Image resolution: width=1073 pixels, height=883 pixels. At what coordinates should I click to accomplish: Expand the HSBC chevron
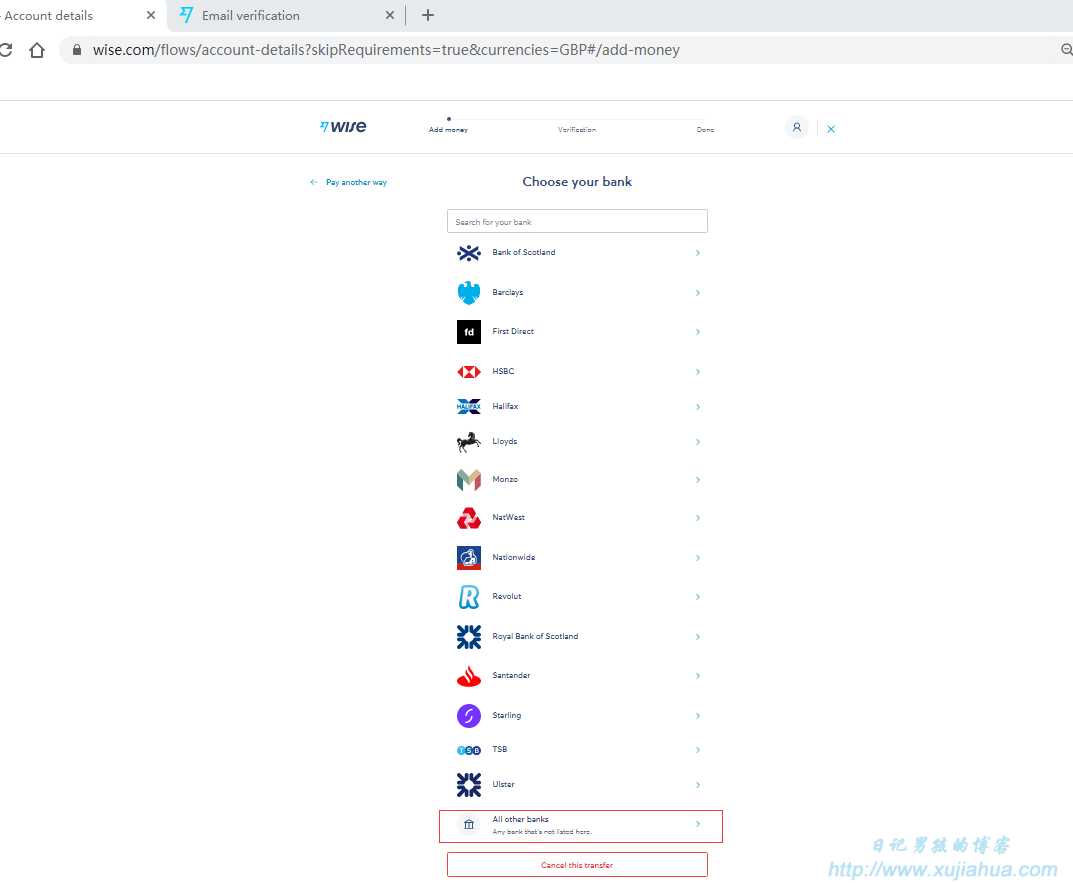[698, 372]
